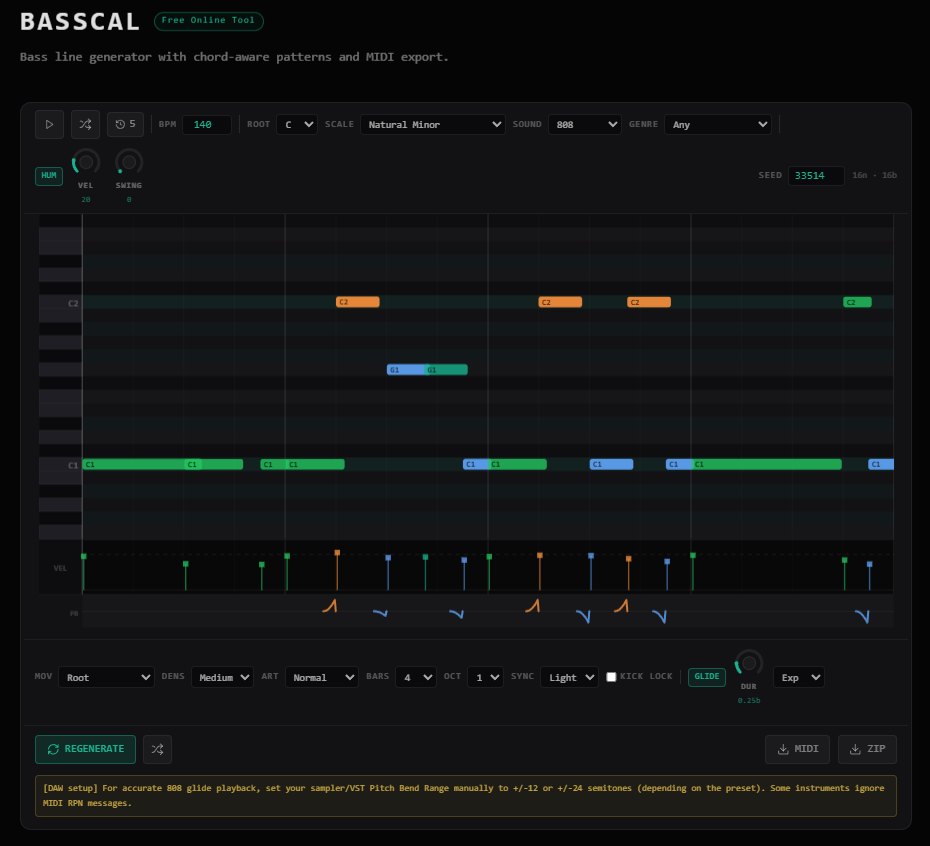The image size is (930, 846).
Task: Click the C2 piano key label
Action: tap(72, 303)
